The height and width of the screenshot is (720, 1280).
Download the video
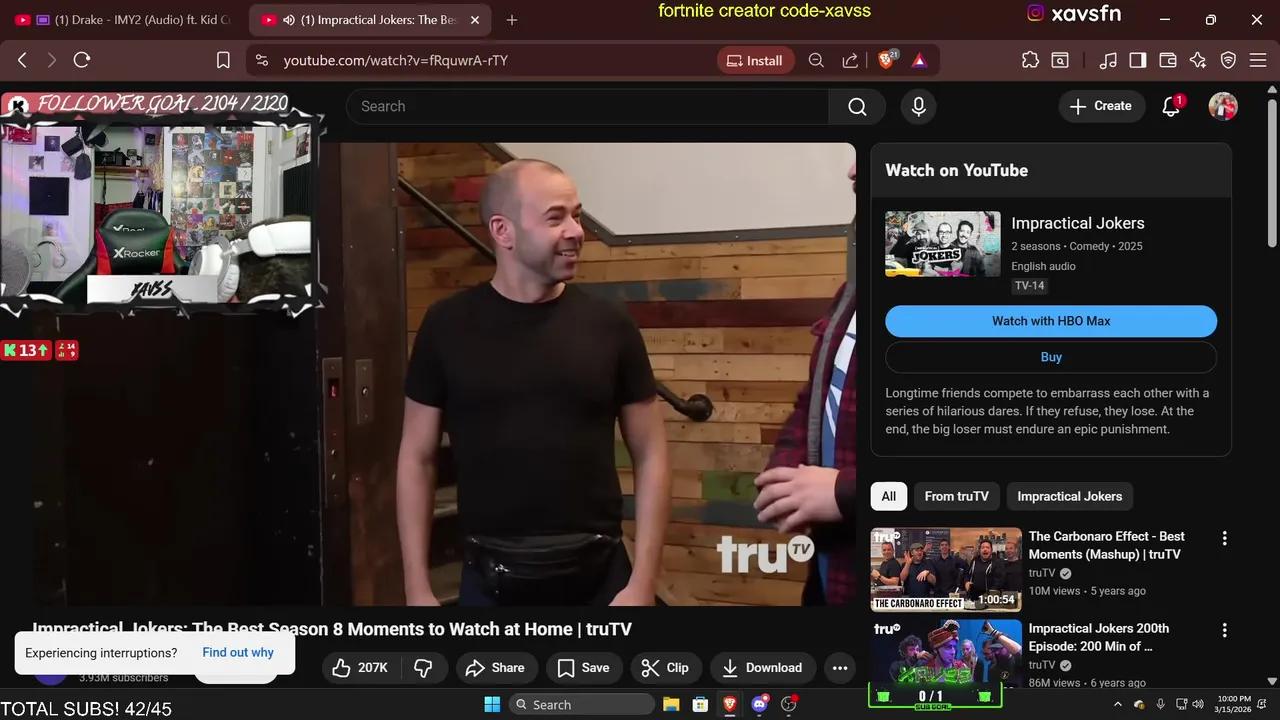click(763, 668)
